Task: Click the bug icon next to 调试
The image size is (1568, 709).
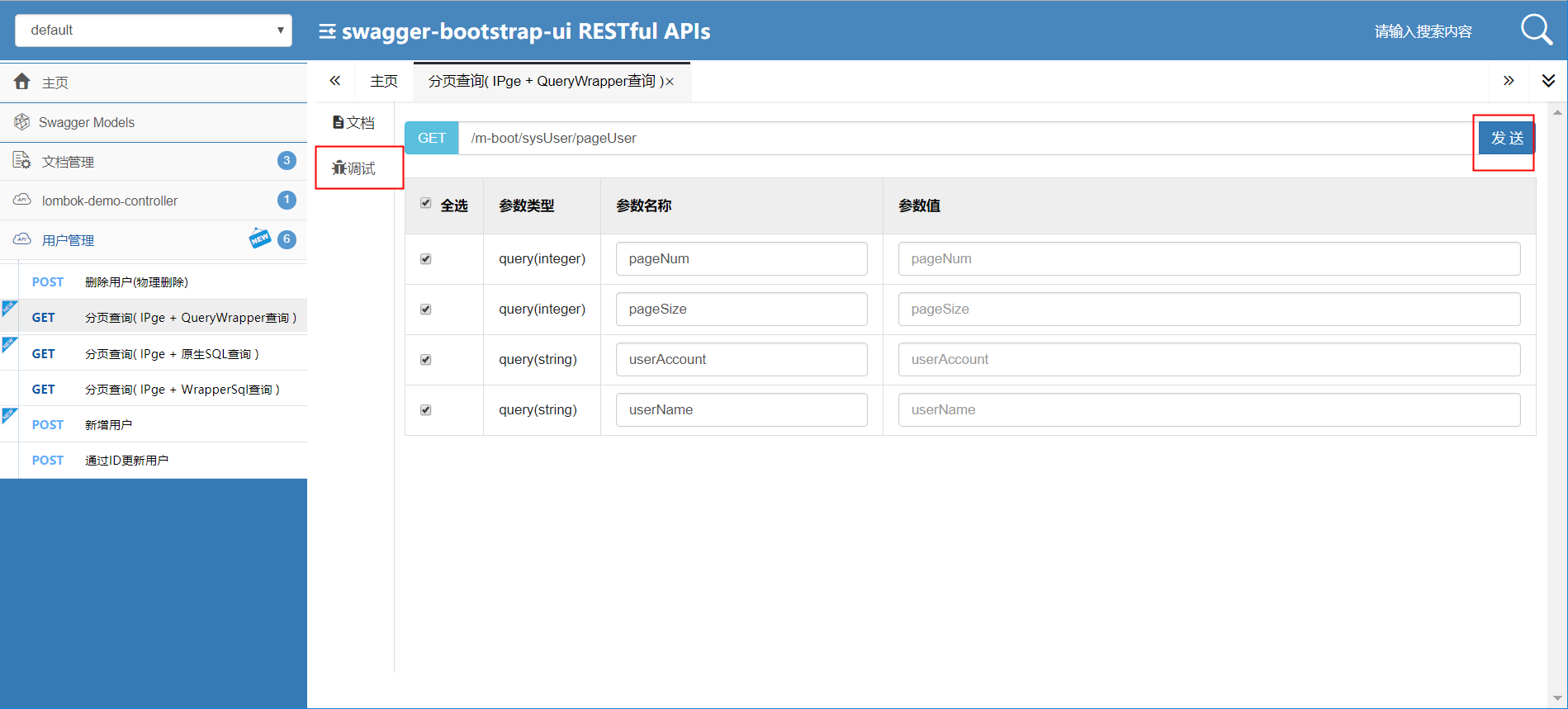Action: (339, 168)
